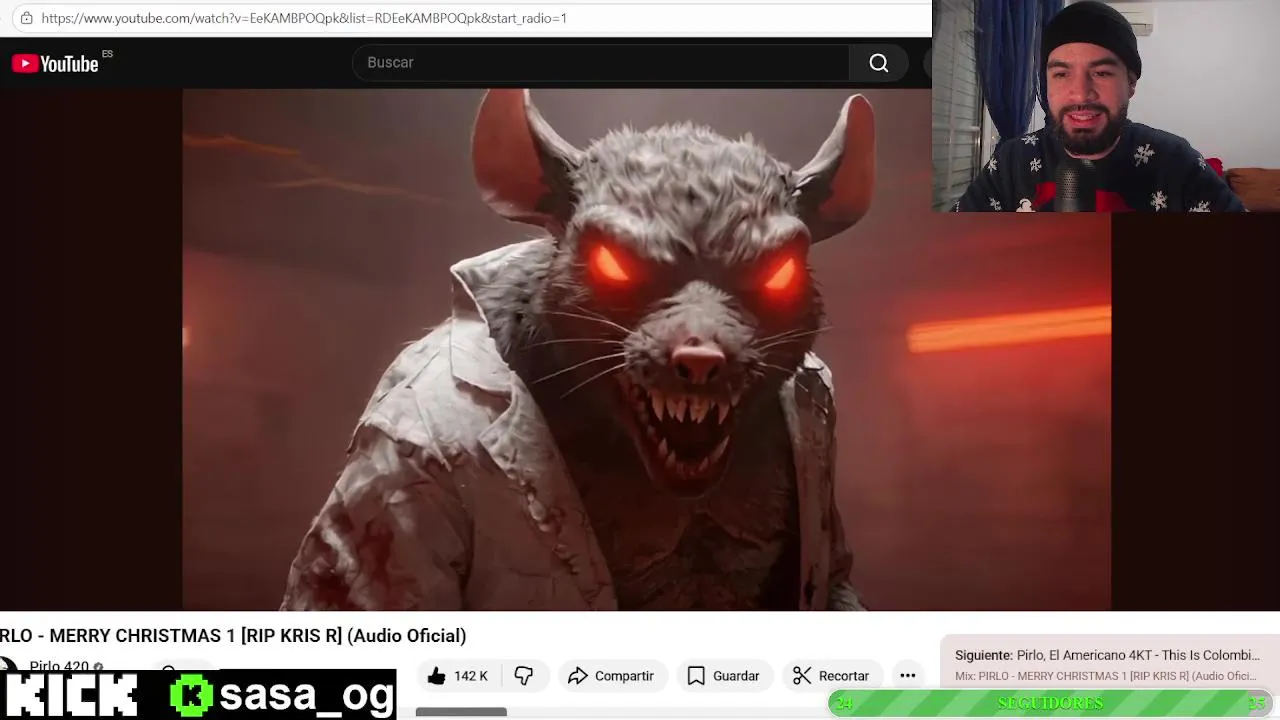Click the Recortar clip button
The height and width of the screenshot is (720, 1280).
point(831,676)
